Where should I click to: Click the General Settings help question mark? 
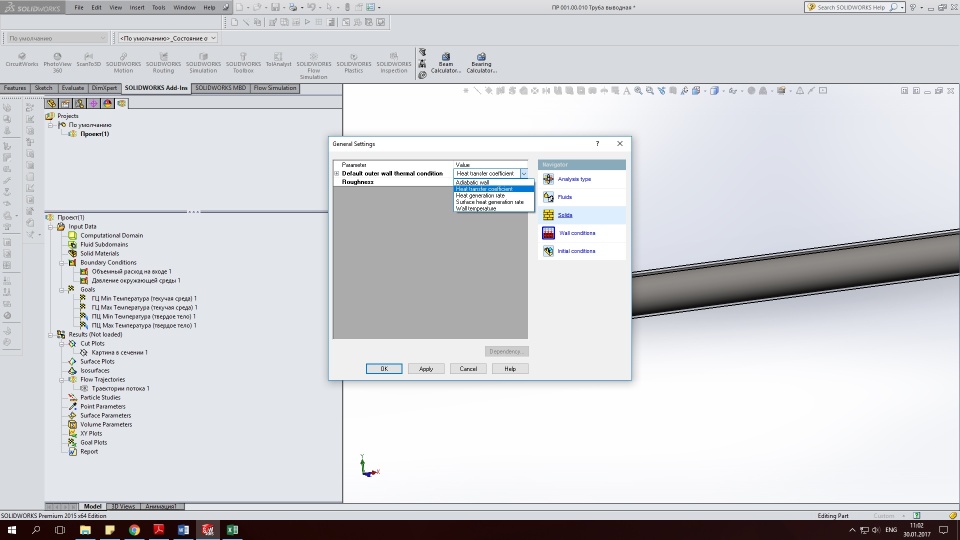point(597,143)
